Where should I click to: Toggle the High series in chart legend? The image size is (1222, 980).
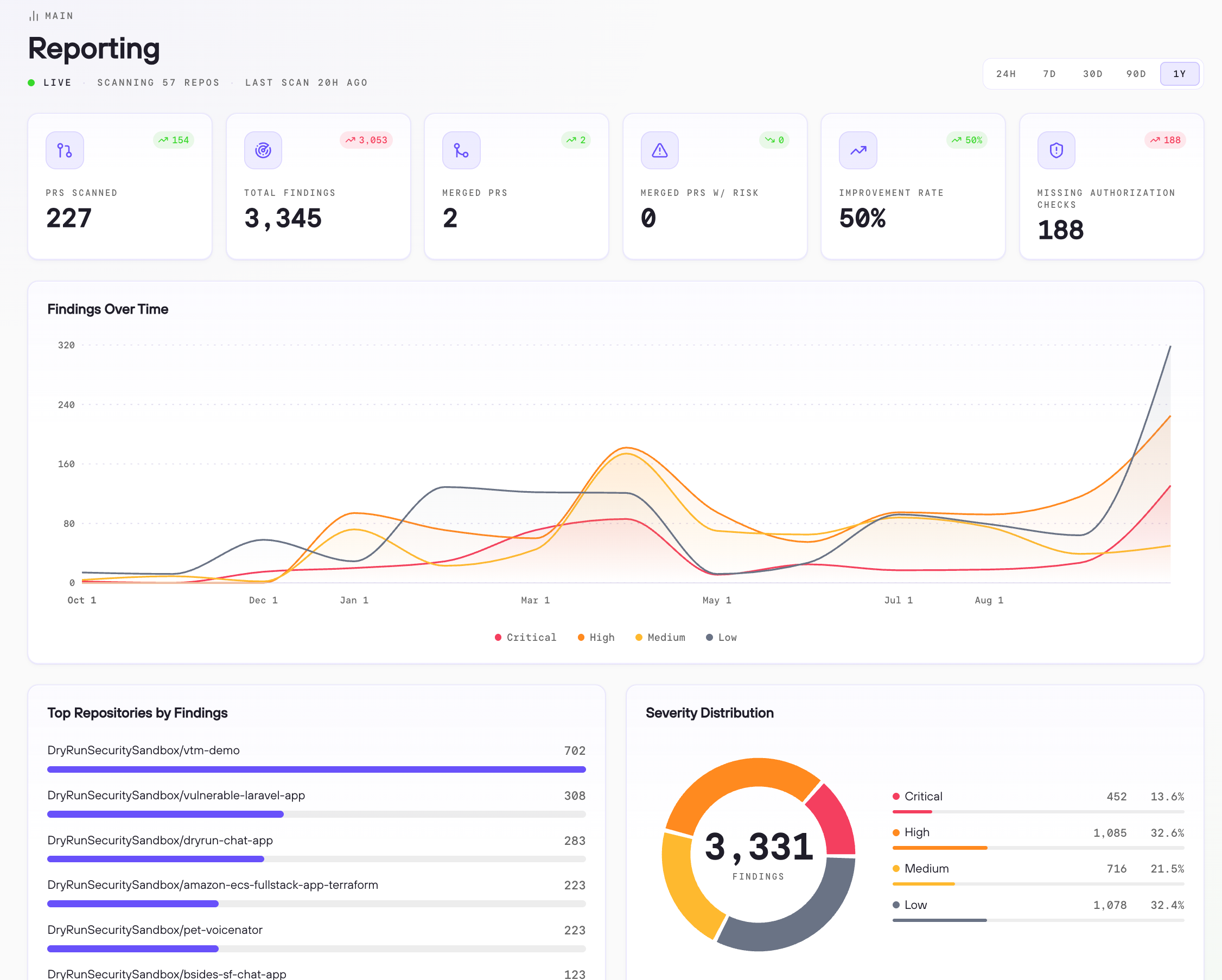tap(596, 638)
